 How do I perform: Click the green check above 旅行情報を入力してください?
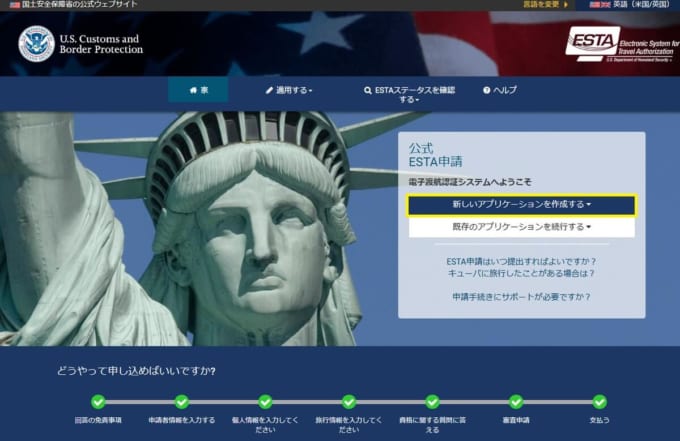pyautogui.click(x=349, y=402)
